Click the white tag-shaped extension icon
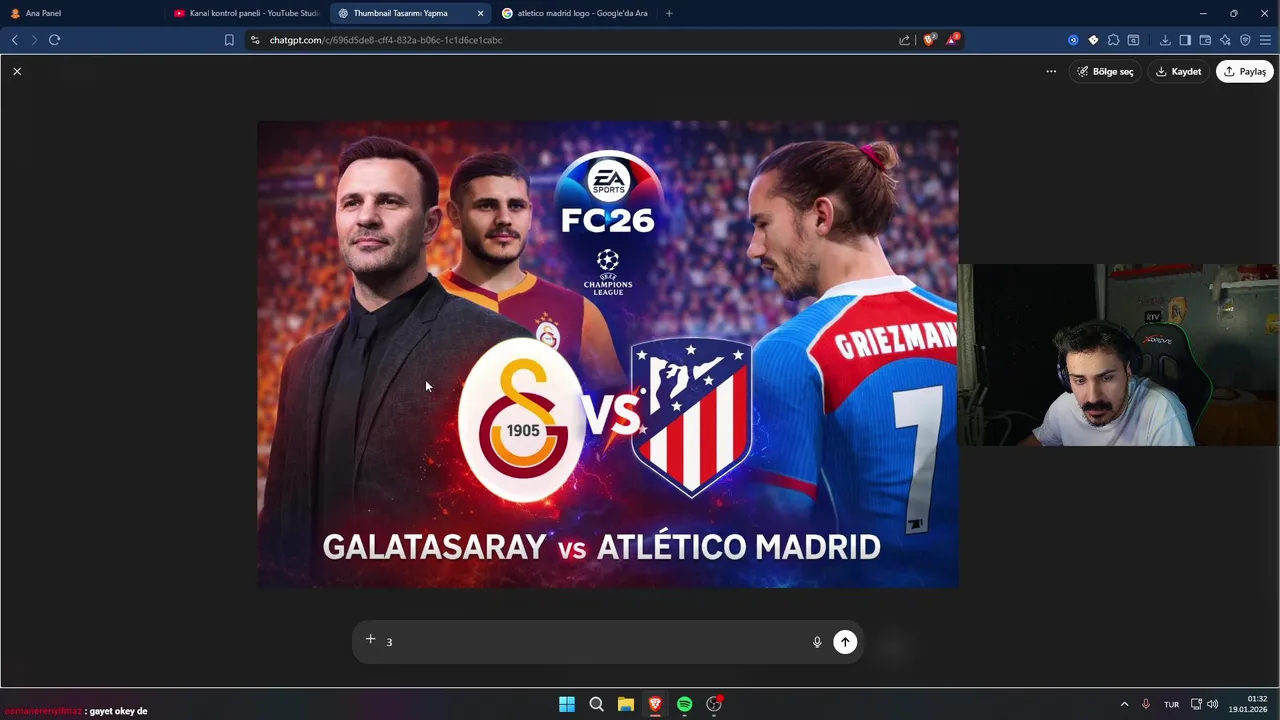The height and width of the screenshot is (720, 1280). [1093, 40]
